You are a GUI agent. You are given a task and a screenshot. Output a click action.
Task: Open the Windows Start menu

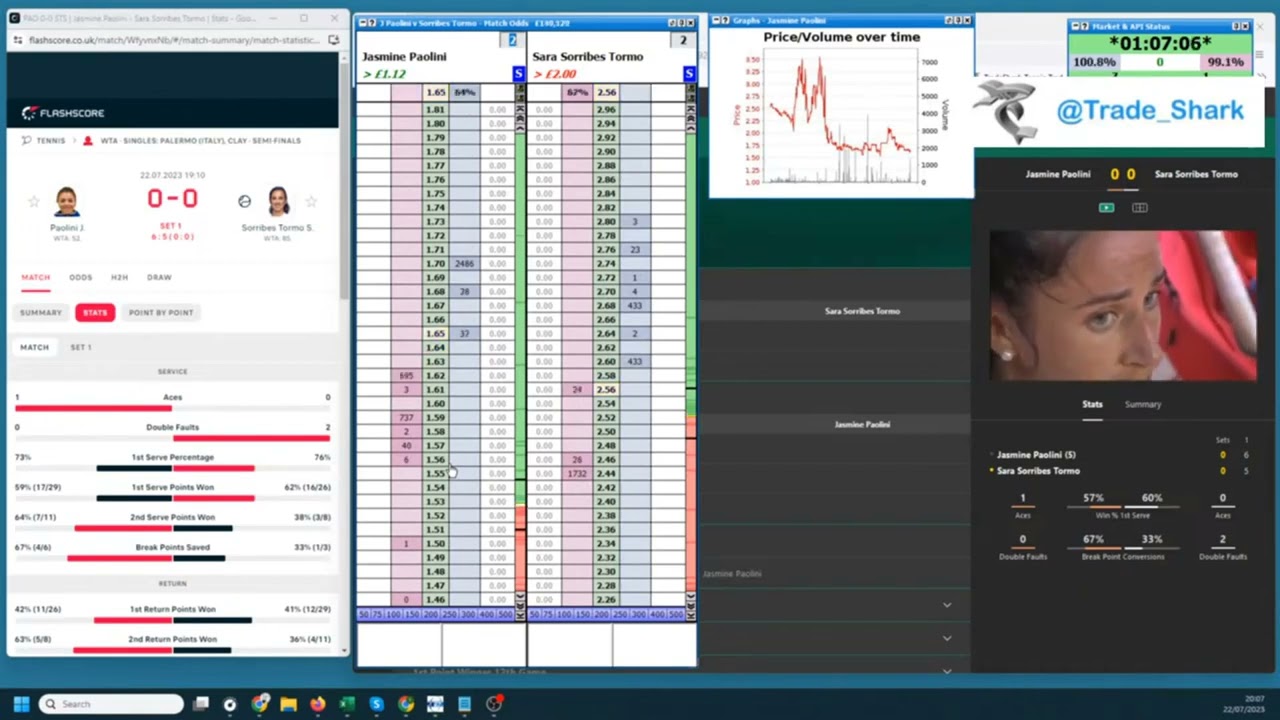21,704
